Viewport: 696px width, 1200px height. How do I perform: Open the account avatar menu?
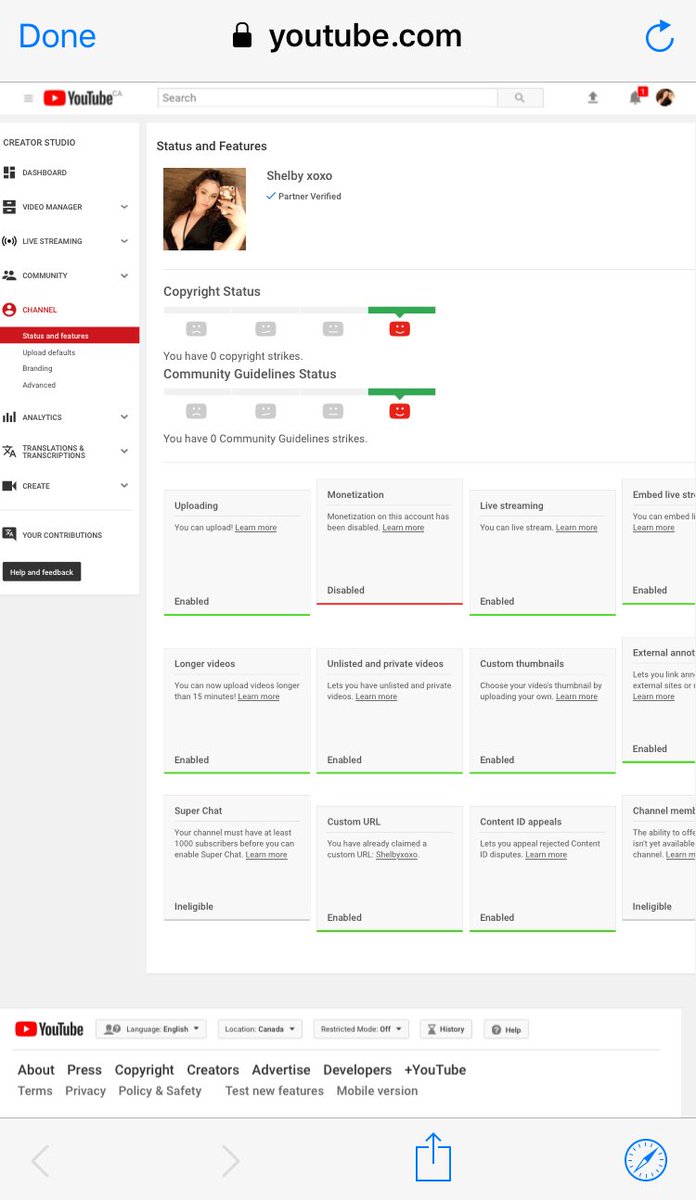pyautogui.click(x=665, y=97)
